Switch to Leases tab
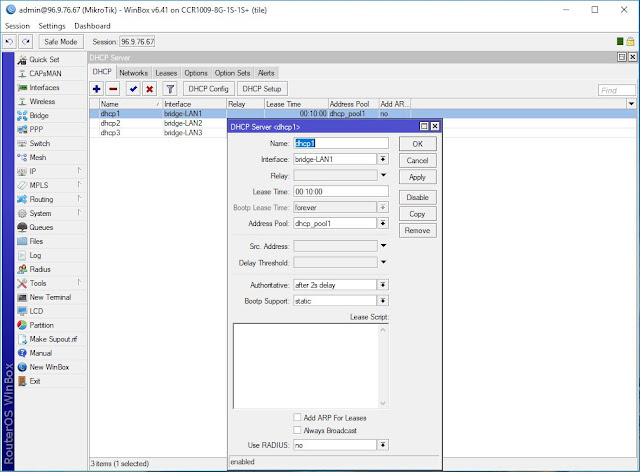Image resolution: width=640 pixels, height=472 pixels. [166, 73]
